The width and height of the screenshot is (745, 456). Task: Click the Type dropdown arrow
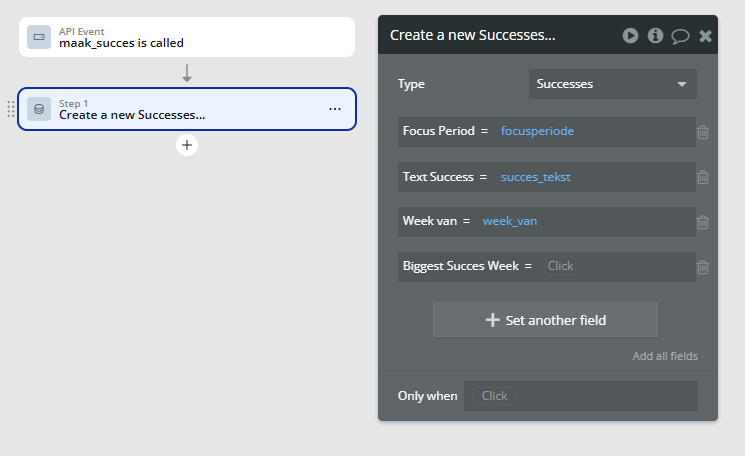point(682,85)
